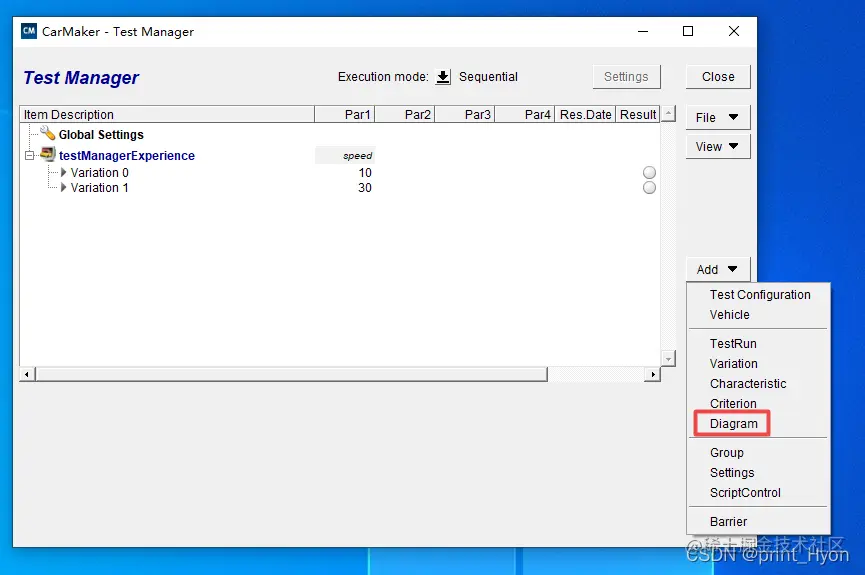Click the Par2 column header

(405, 114)
